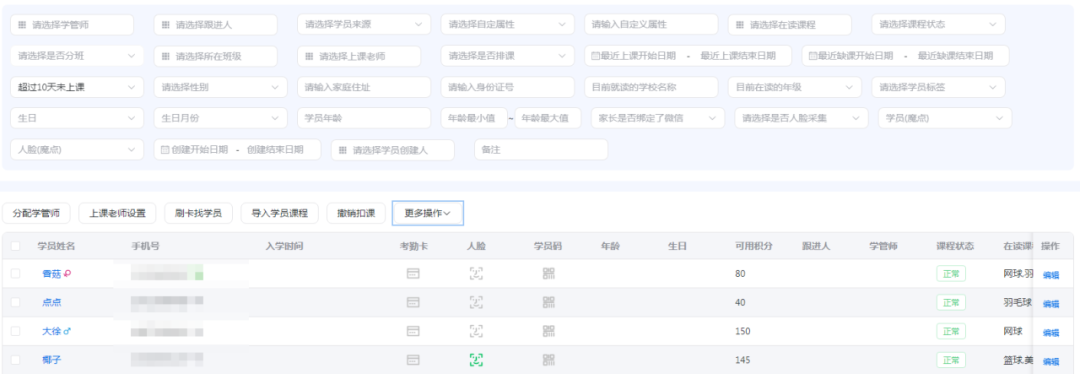Show student QR code for 大徐
1080x374 pixels.
coord(548,331)
